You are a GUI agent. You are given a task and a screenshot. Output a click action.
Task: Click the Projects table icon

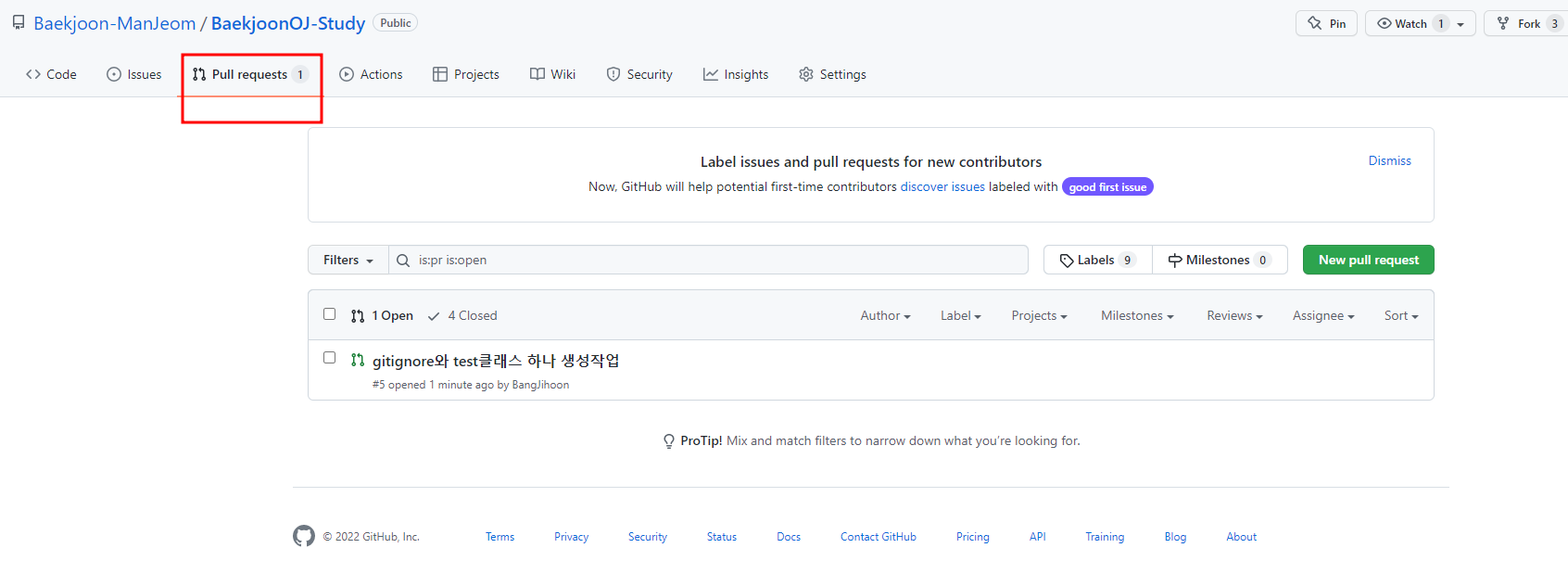click(440, 74)
